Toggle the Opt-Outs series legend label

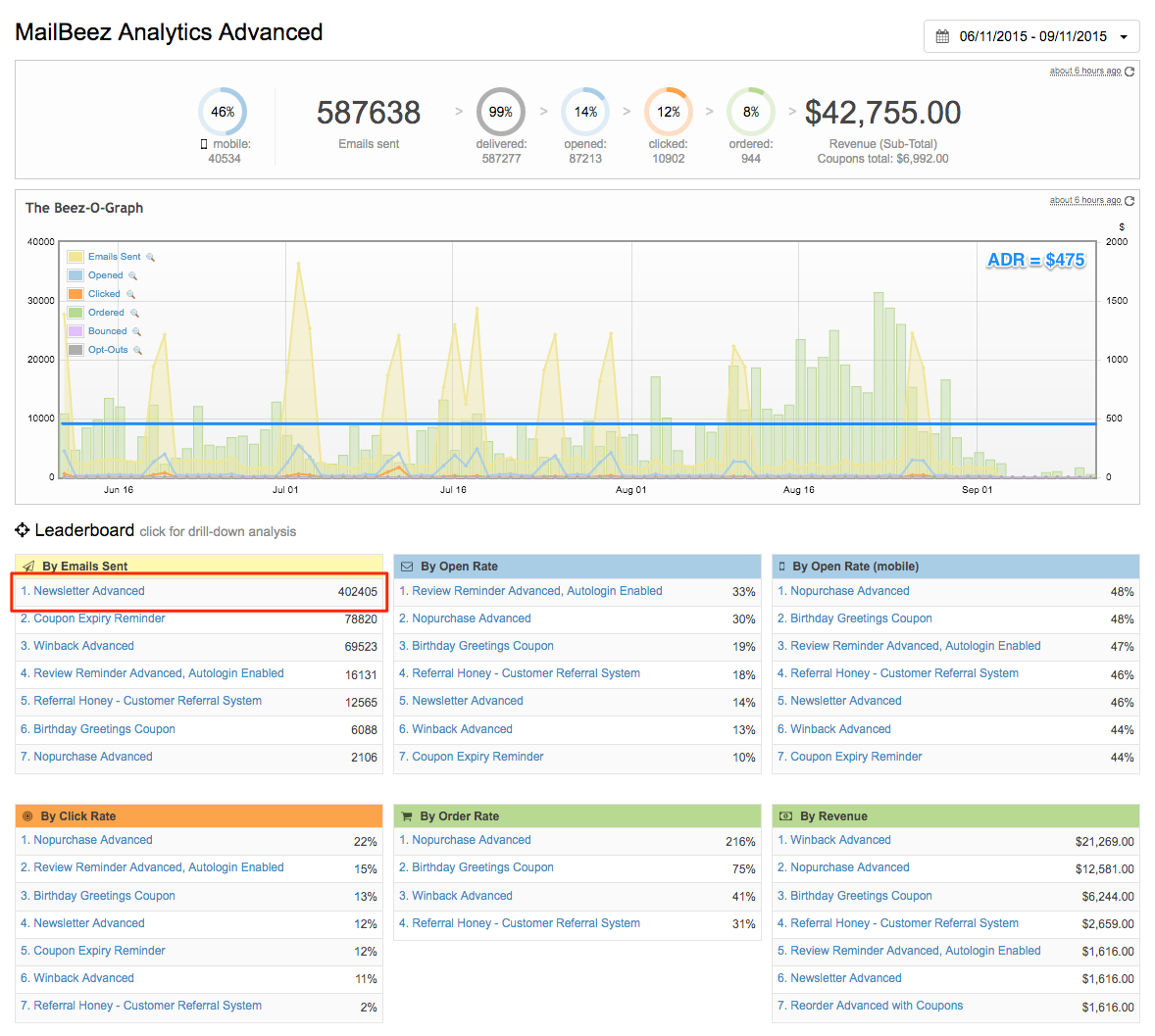[x=108, y=350]
